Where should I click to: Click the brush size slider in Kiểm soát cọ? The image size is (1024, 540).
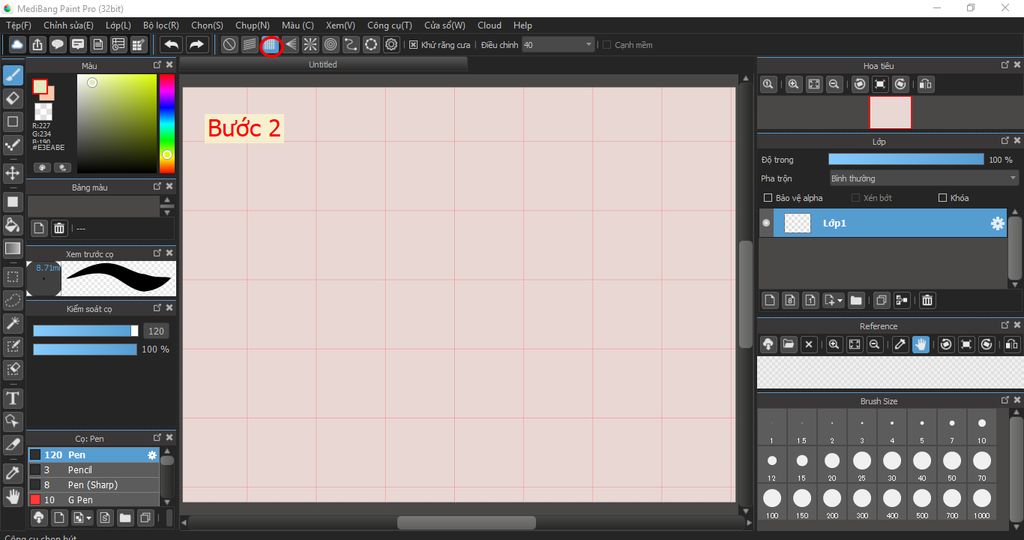tap(86, 331)
